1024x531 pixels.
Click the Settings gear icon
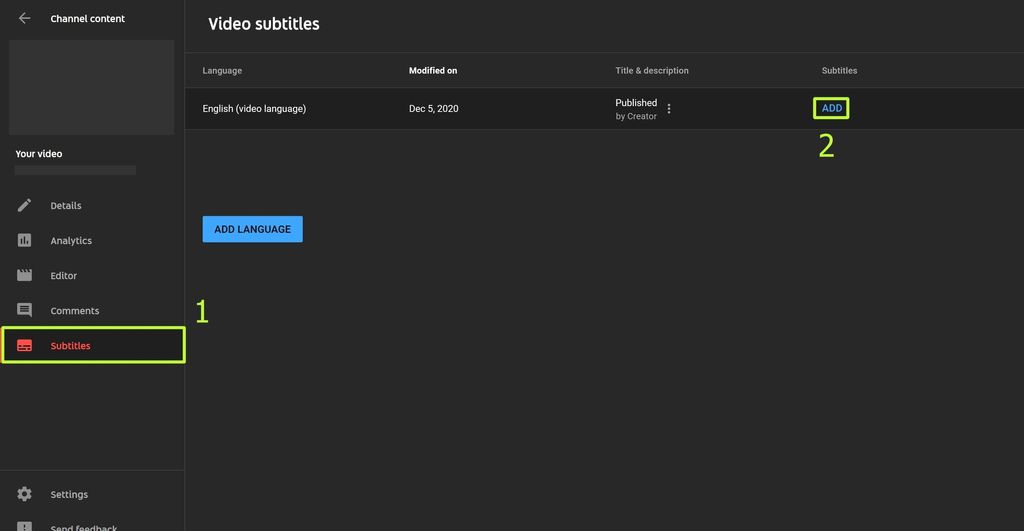[x=25, y=494]
